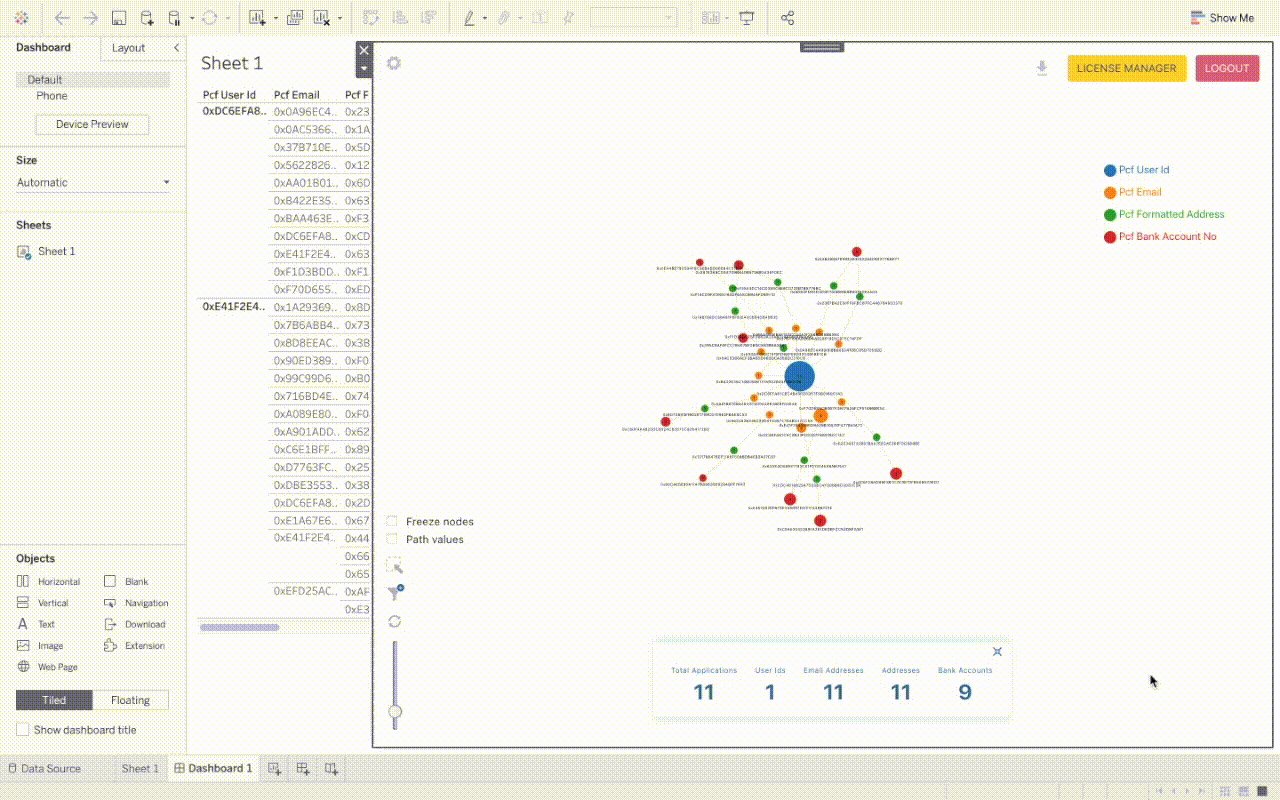The image size is (1280, 800).
Task: Open the Show Me panel
Action: (x=1222, y=18)
